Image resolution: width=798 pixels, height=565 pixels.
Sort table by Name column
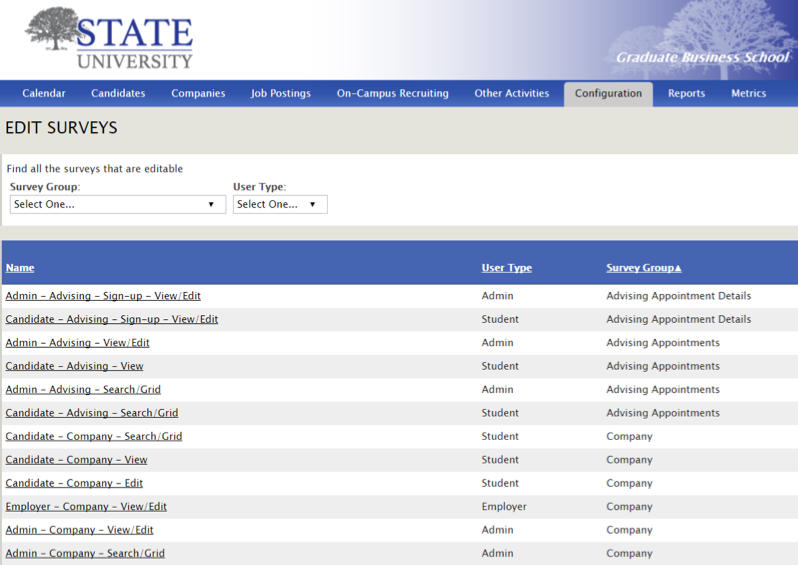[20, 268]
